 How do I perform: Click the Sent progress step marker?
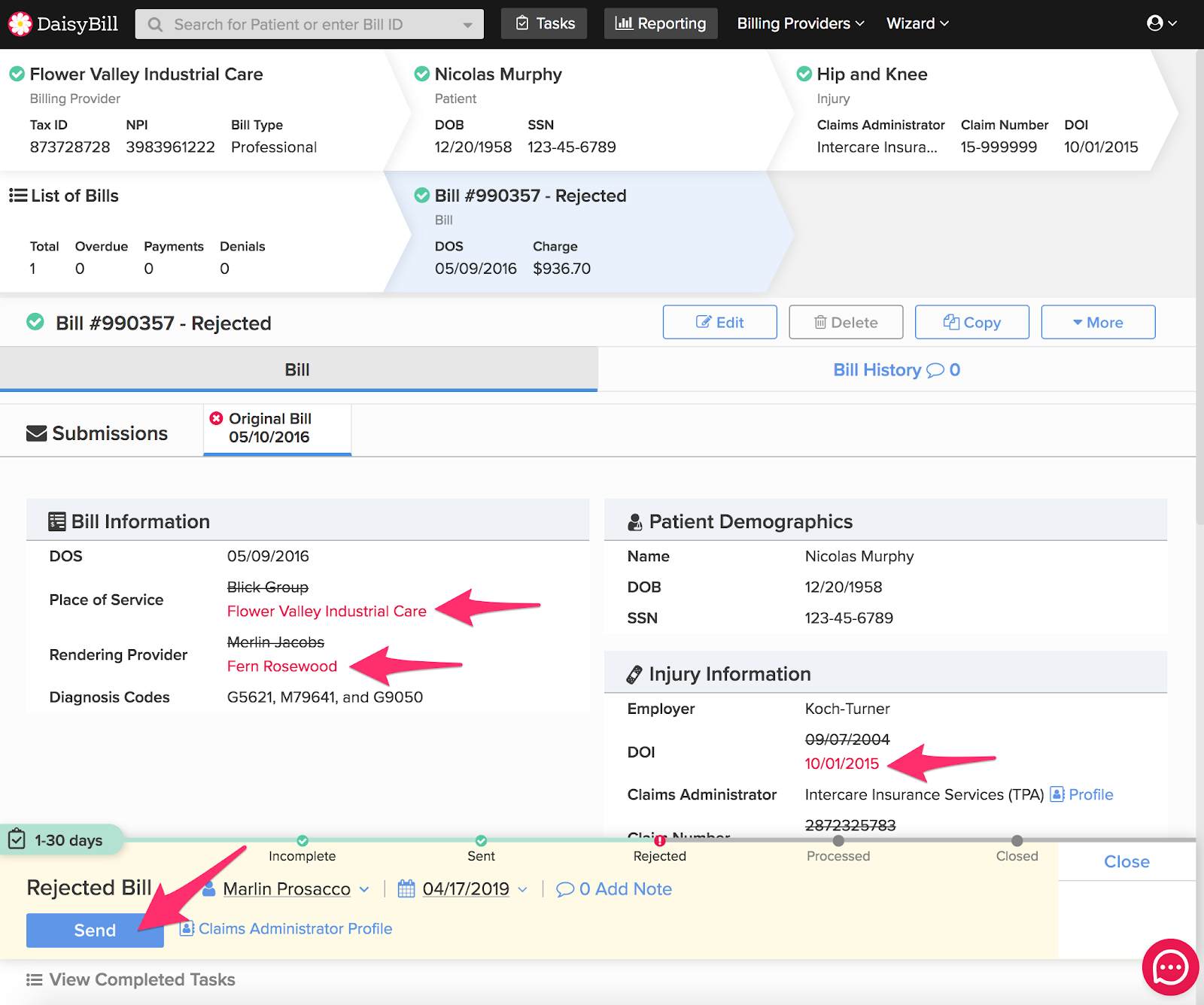(481, 840)
